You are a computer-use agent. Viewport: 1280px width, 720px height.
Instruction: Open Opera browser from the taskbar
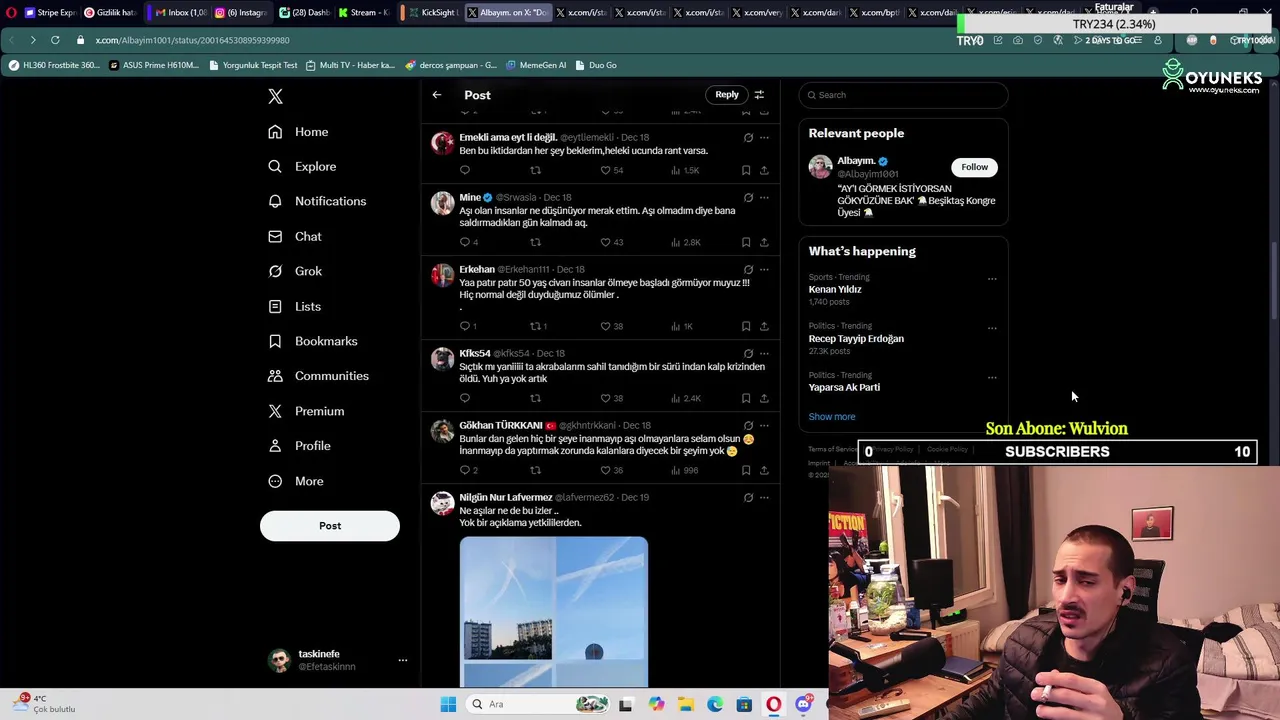[773, 704]
